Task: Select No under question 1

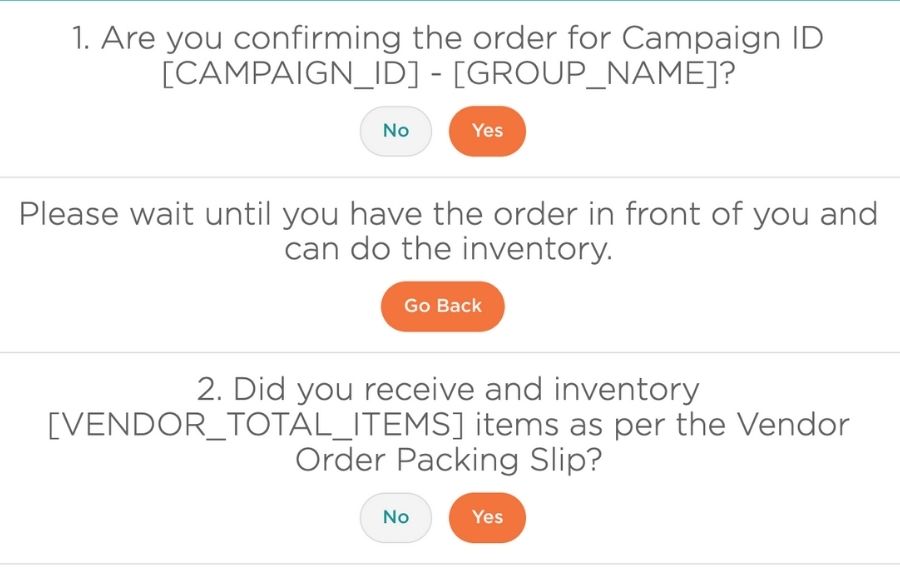Action: coord(396,131)
